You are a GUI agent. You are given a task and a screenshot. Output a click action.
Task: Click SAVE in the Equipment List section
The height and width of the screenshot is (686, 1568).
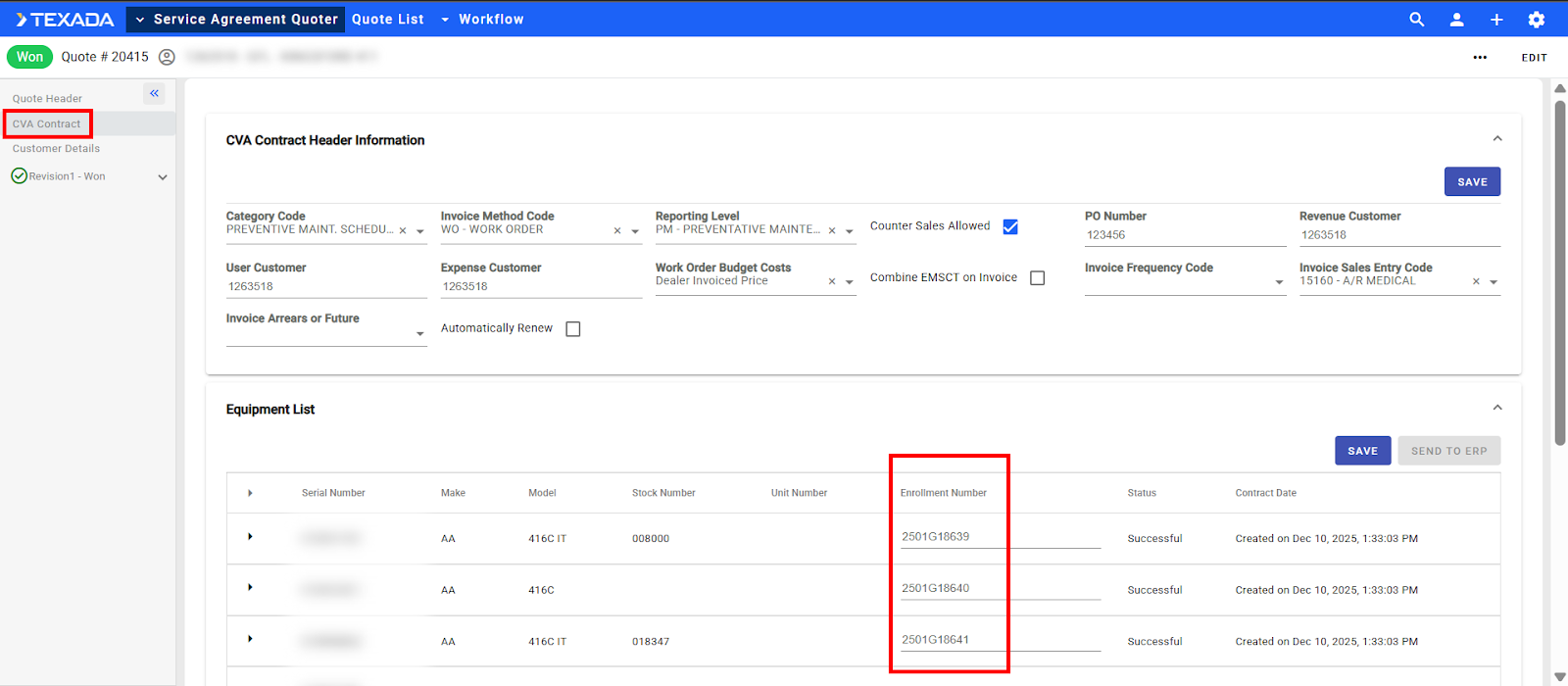(1362, 451)
